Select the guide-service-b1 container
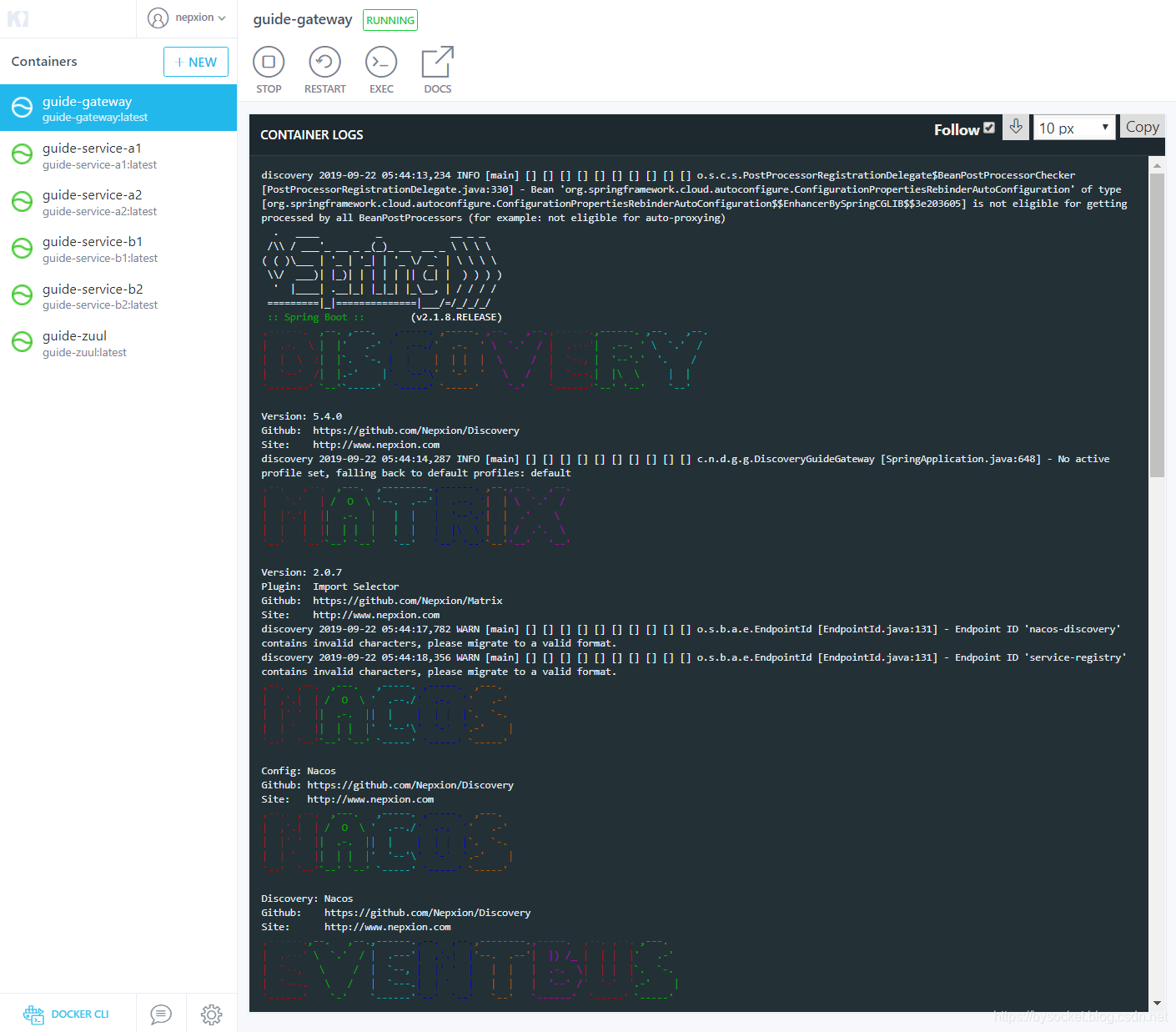The image size is (1176, 1032). point(118,249)
